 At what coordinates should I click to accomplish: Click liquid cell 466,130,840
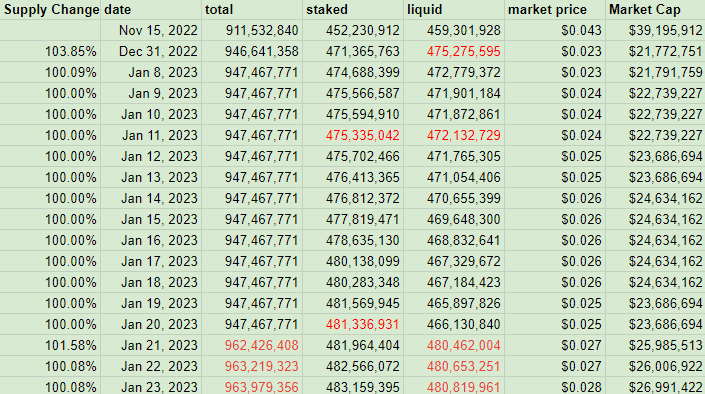pyautogui.click(x=454, y=324)
